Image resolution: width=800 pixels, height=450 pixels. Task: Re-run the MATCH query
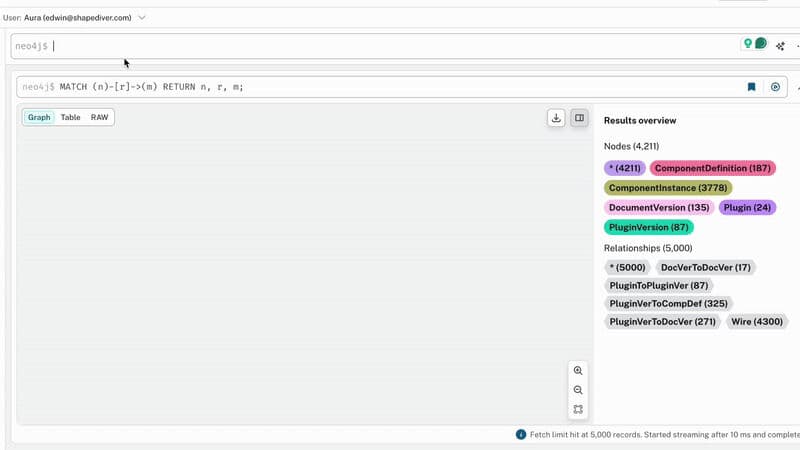coord(775,87)
